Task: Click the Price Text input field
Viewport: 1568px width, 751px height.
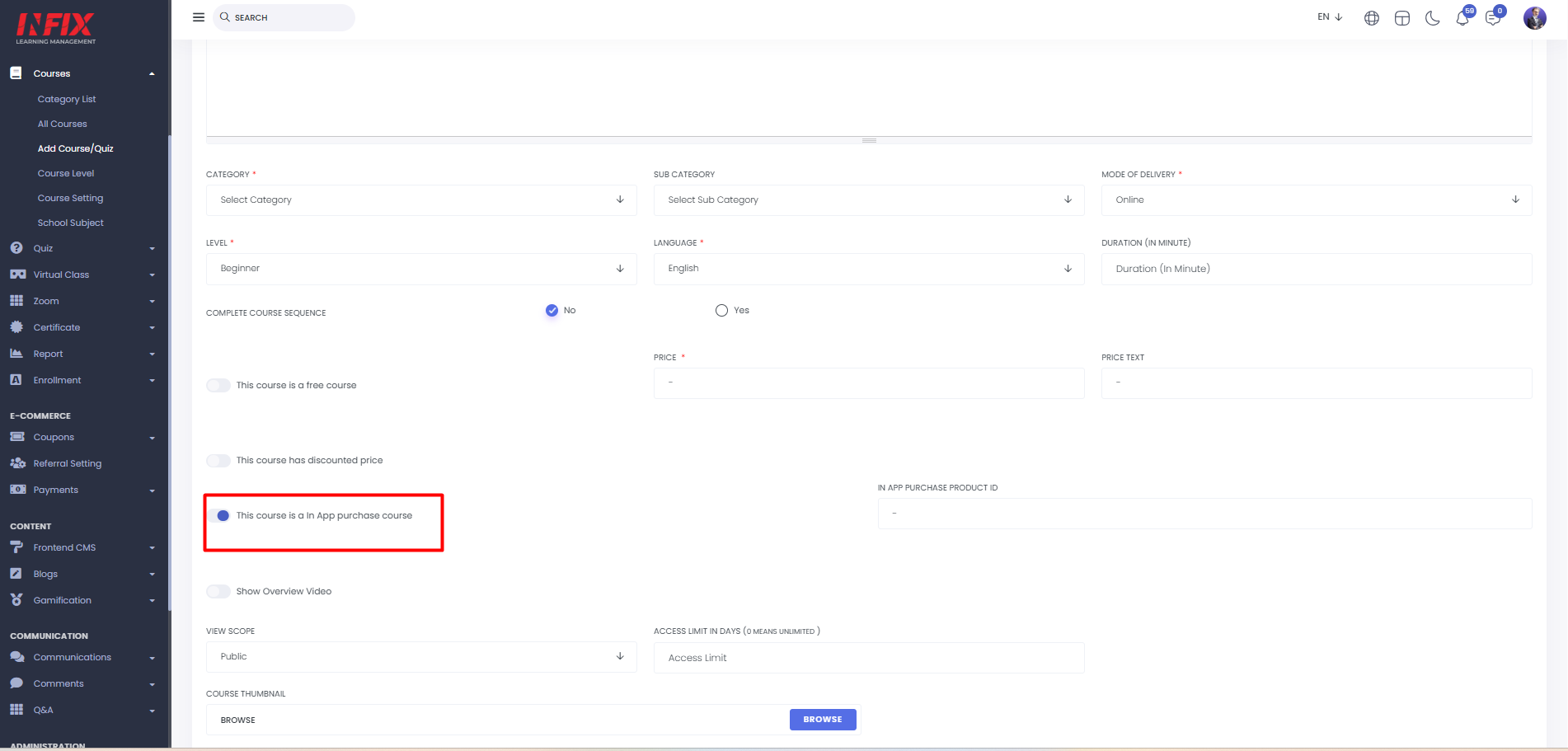Action: [x=1317, y=383]
